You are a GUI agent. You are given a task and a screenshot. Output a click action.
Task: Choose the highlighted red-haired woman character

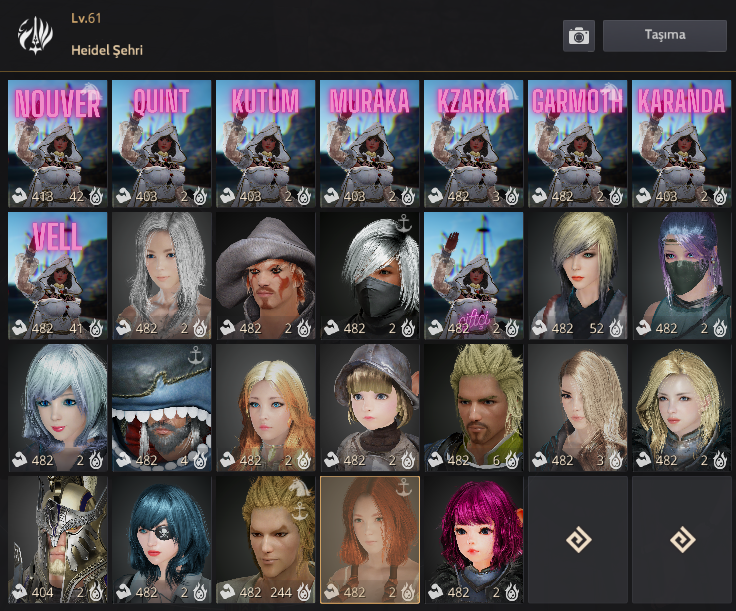[x=369, y=540]
